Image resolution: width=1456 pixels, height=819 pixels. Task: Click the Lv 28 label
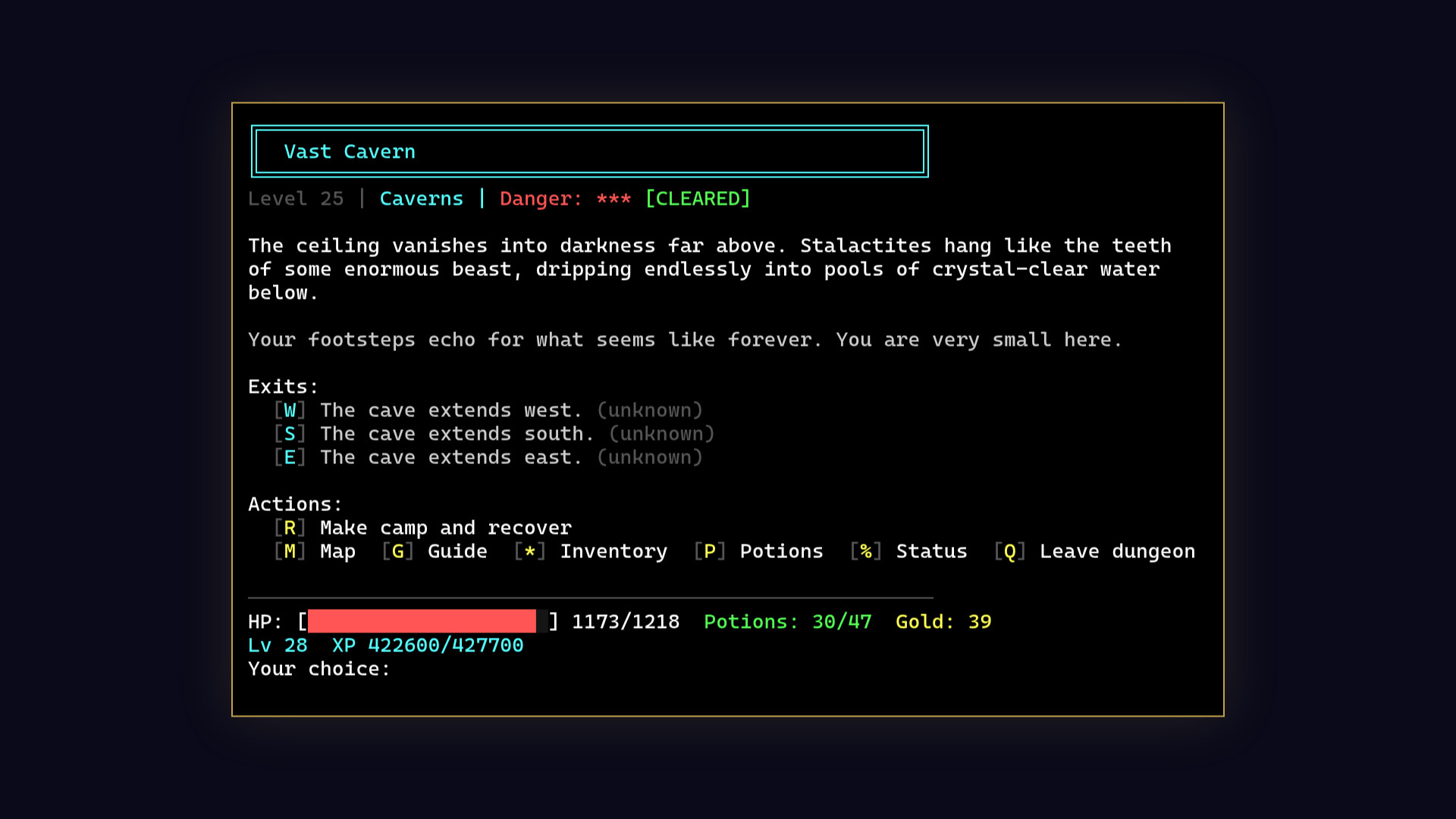click(x=278, y=645)
